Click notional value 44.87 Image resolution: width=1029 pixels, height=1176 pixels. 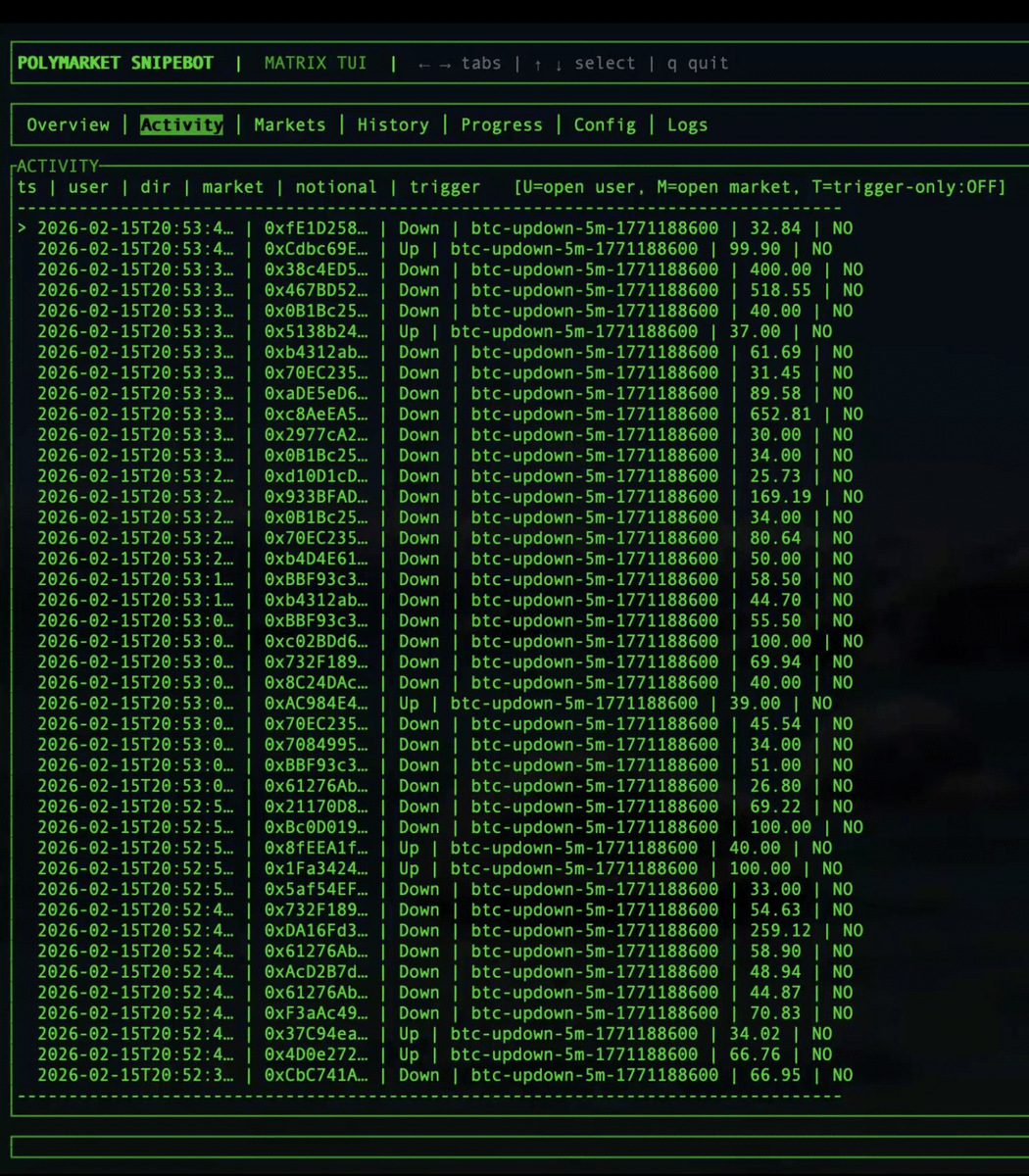click(775, 993)
